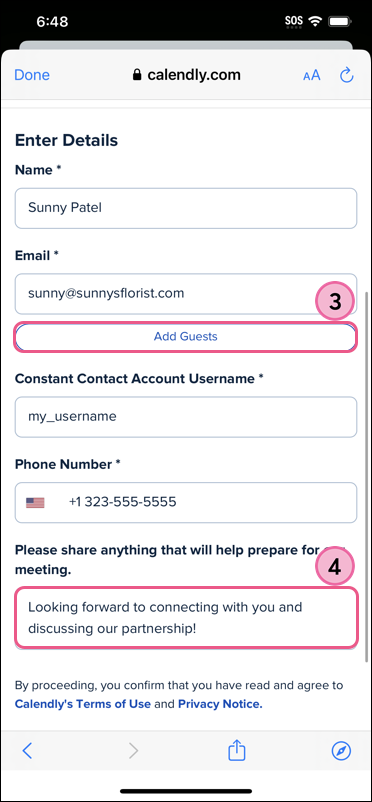
Task: Go back with the left chevron
Action: click(x=27, y=751)
